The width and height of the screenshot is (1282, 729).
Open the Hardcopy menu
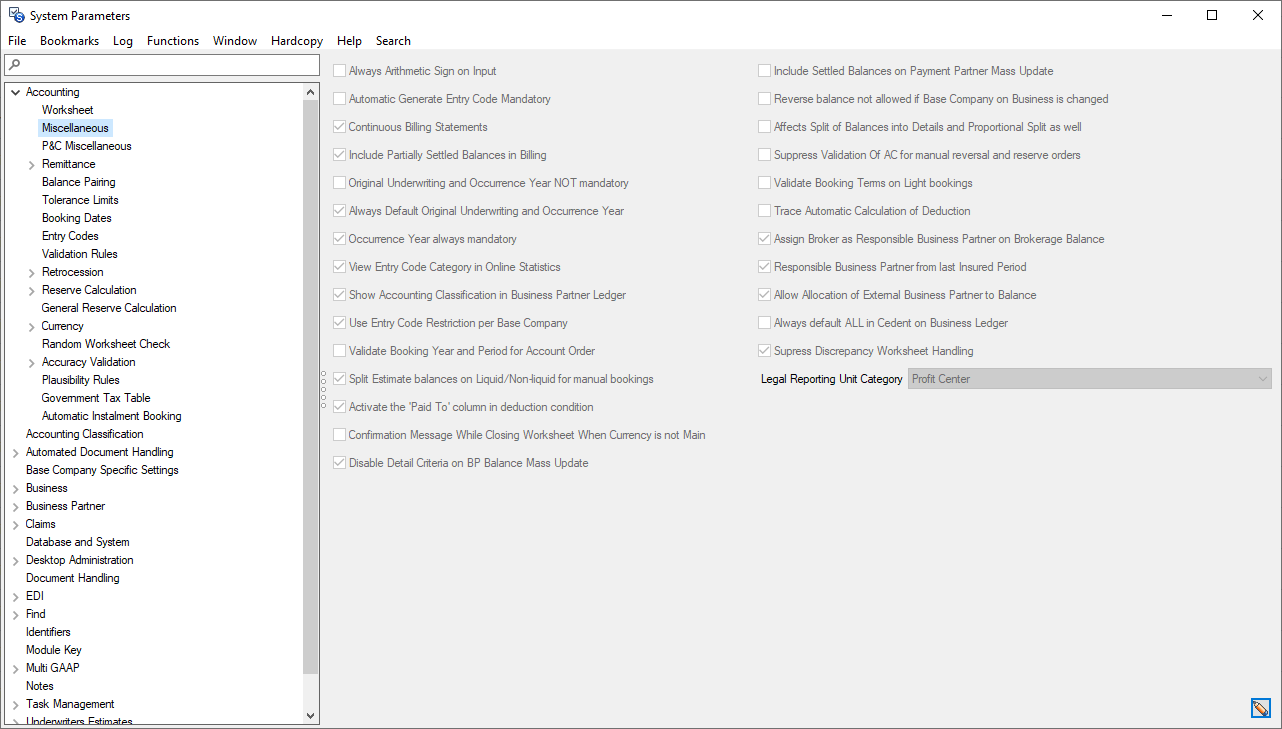tap(296, 41)
